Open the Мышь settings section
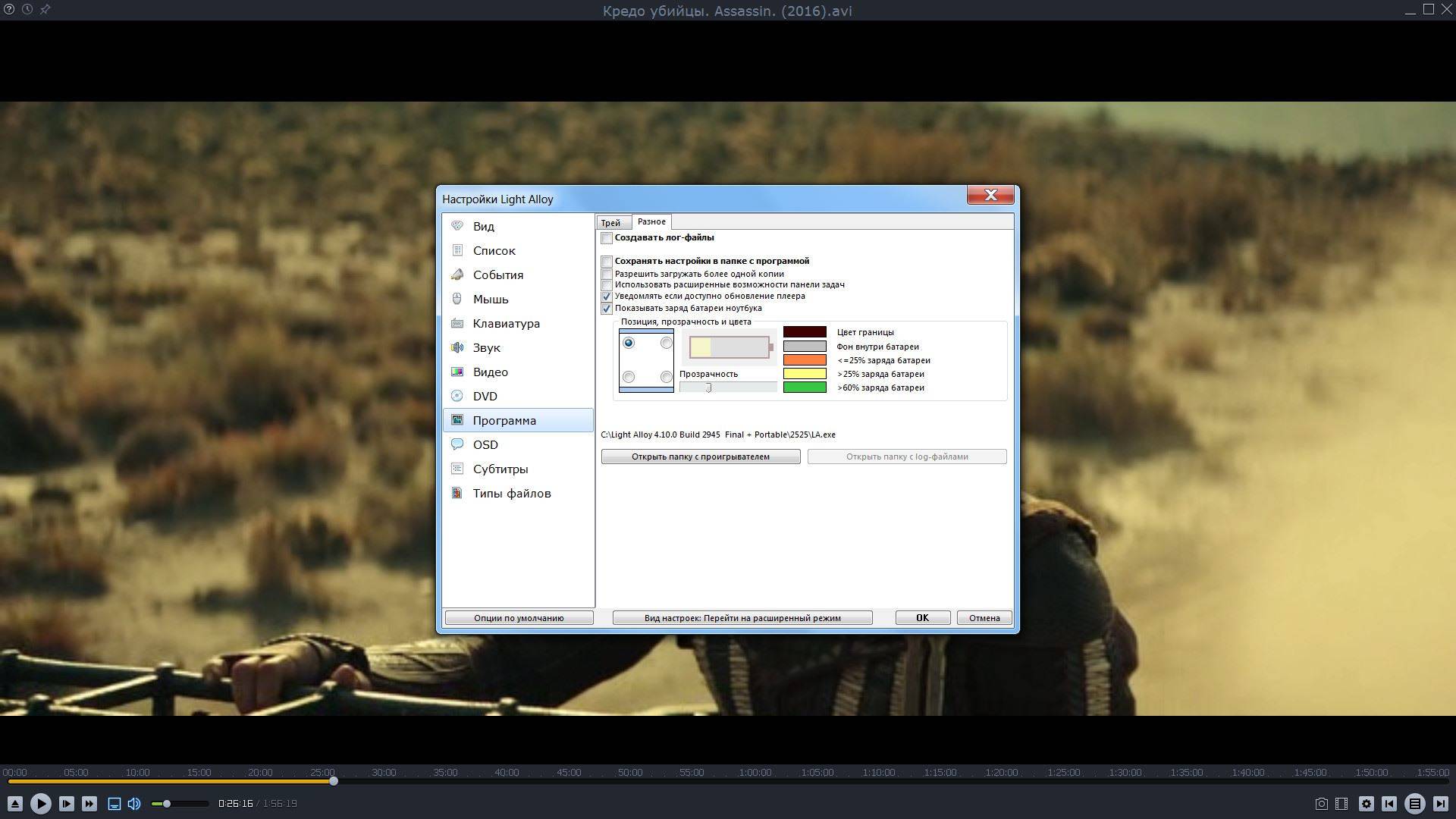 (519, 299)
